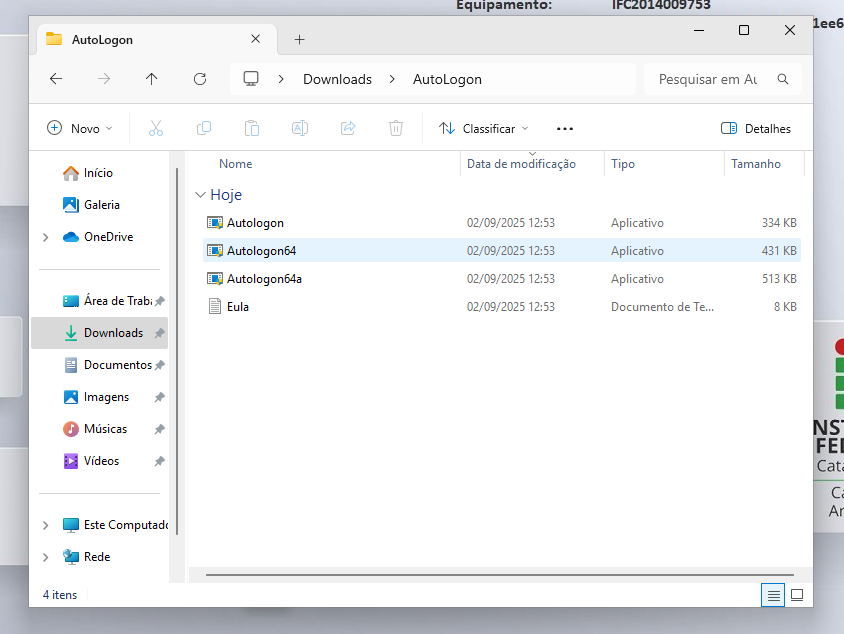
Task: Sort by Data de modificação column
Action: tap(532, 164)
